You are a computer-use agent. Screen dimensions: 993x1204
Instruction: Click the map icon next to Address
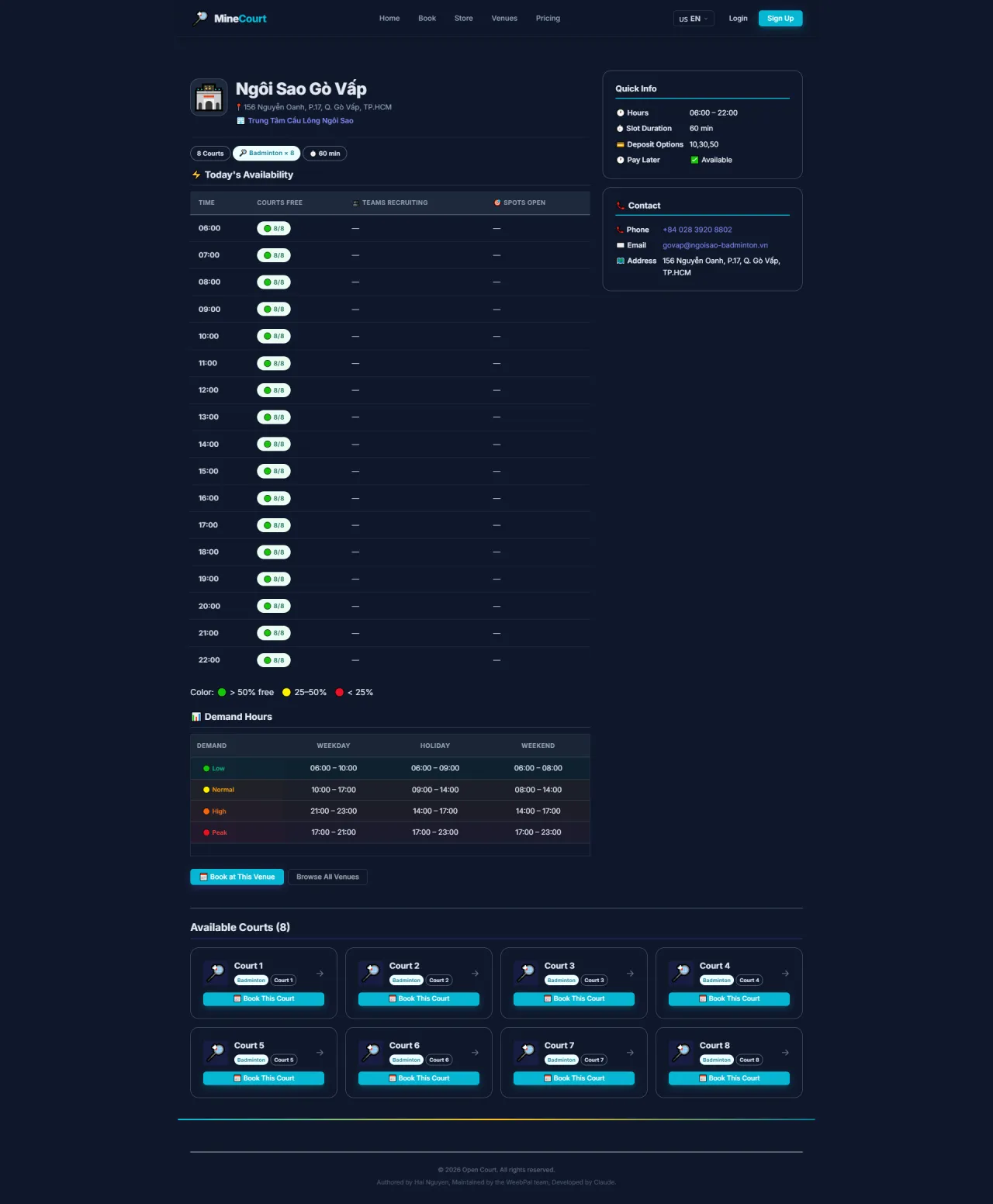coord(621,261)
